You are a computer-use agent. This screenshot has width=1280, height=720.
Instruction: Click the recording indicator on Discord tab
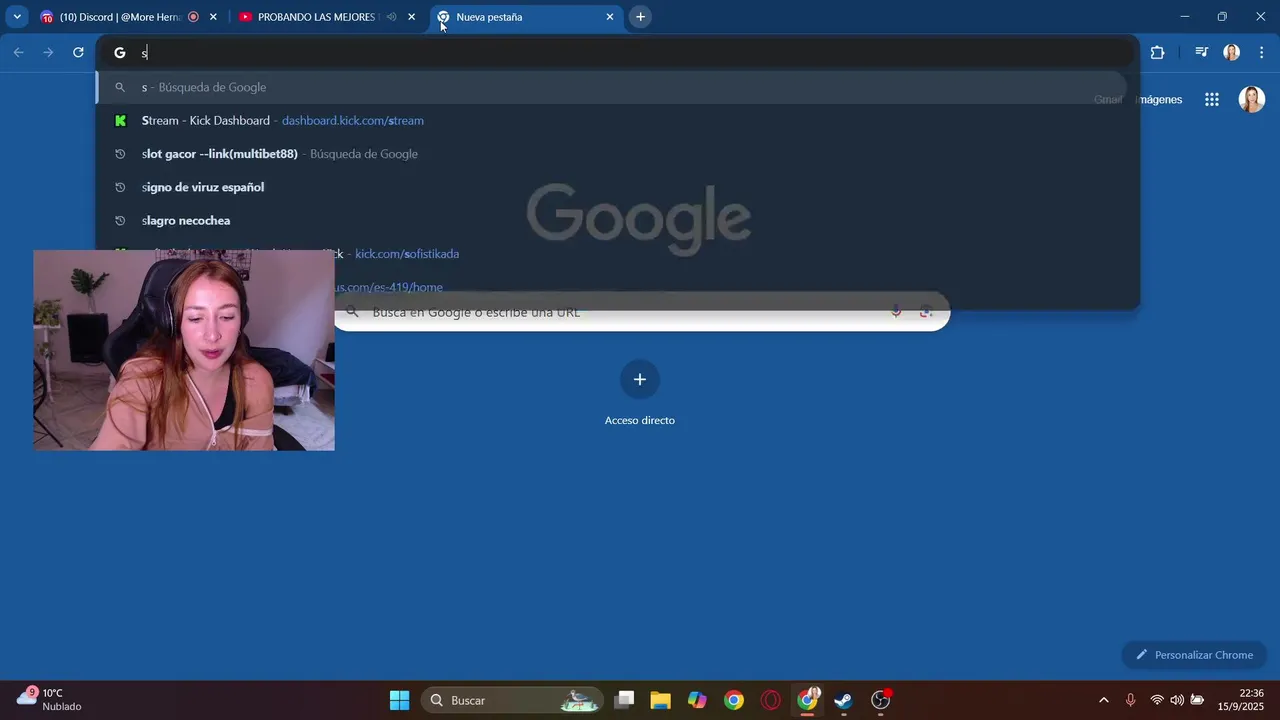click(193, 17)
